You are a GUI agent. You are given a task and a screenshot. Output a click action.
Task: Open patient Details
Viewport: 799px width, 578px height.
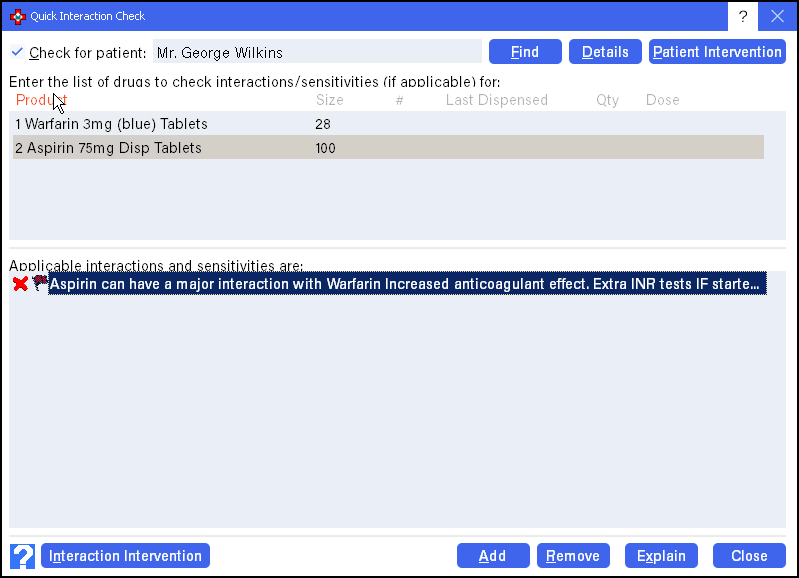(605, 52)
